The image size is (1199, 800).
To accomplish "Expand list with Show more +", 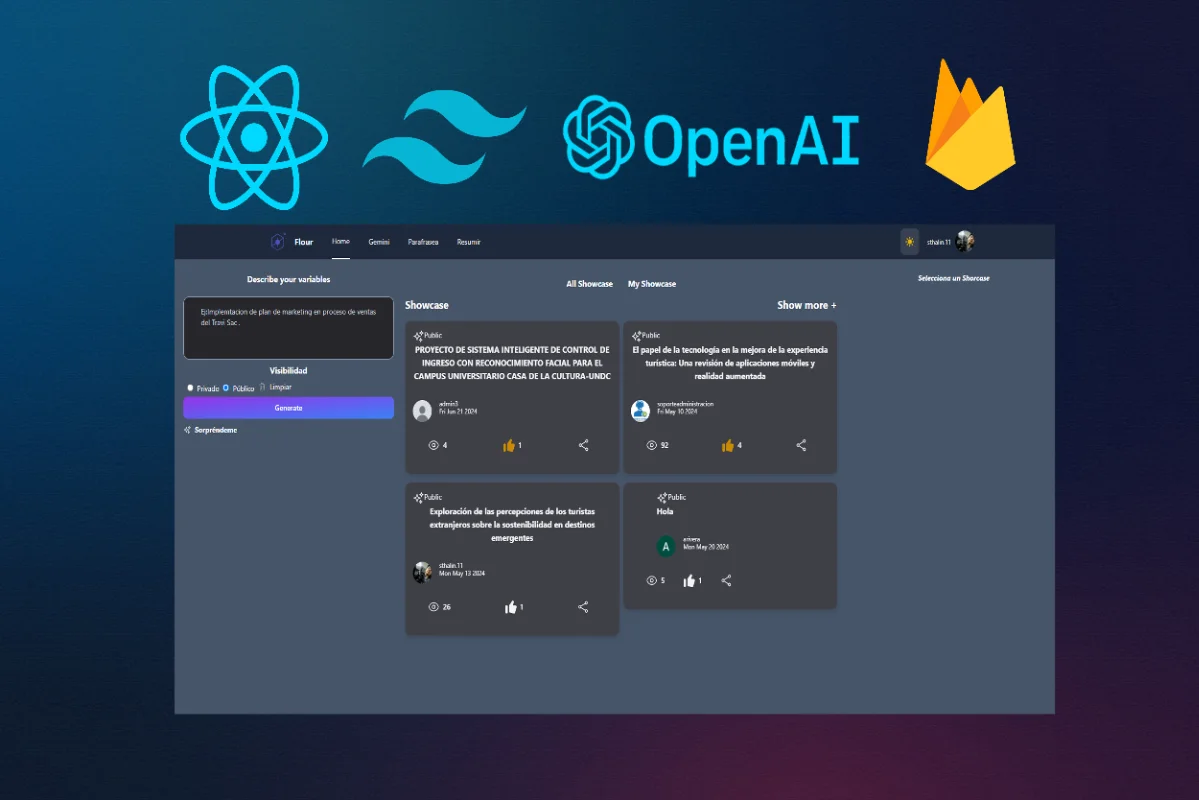I will point(806,305).
